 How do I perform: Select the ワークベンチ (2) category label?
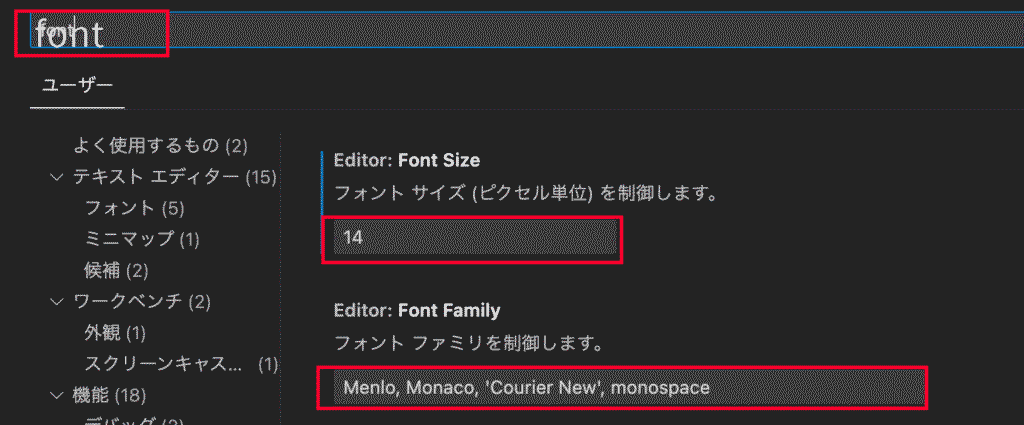point(141,301)
